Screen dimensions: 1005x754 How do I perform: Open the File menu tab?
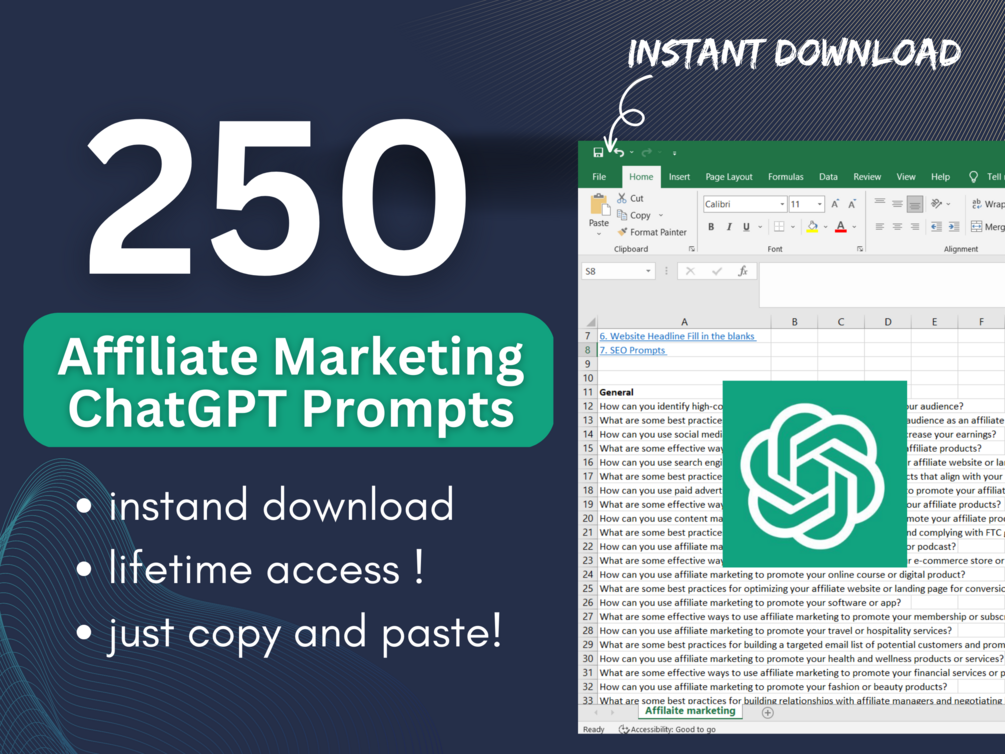pos(599,177)
